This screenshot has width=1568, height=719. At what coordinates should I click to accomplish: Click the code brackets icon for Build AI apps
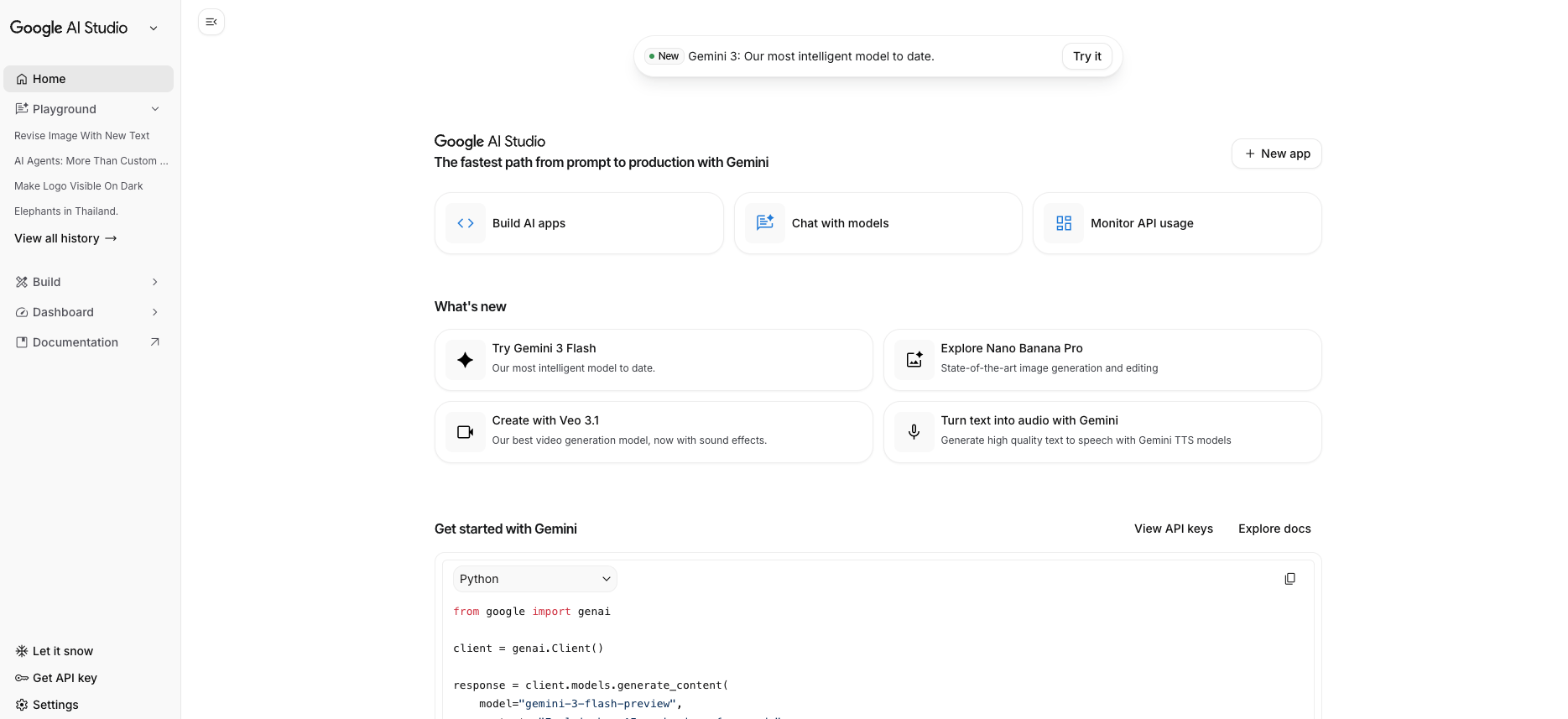pos(466,223)
